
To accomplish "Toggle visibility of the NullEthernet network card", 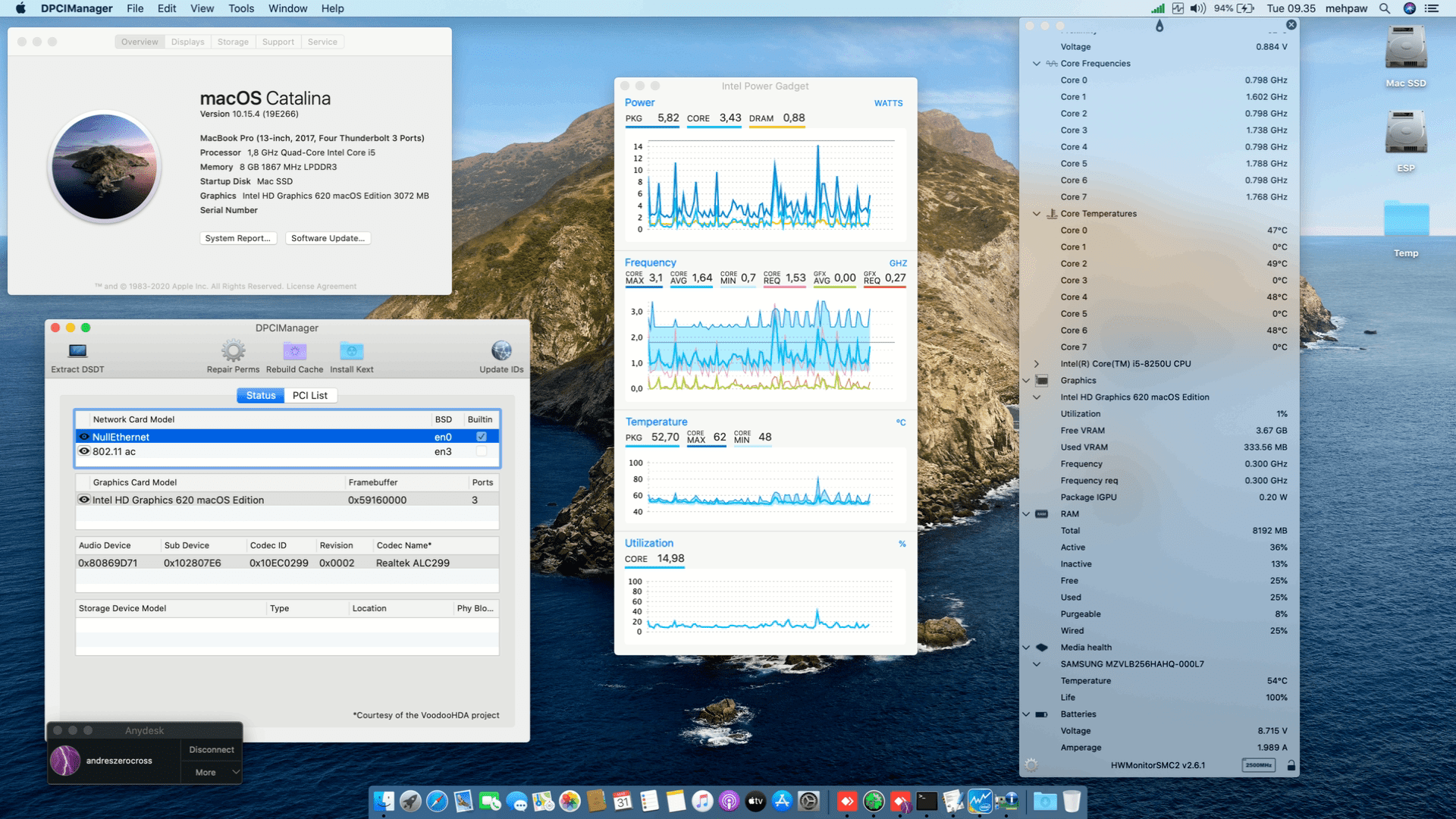I will tap(83, 437).
